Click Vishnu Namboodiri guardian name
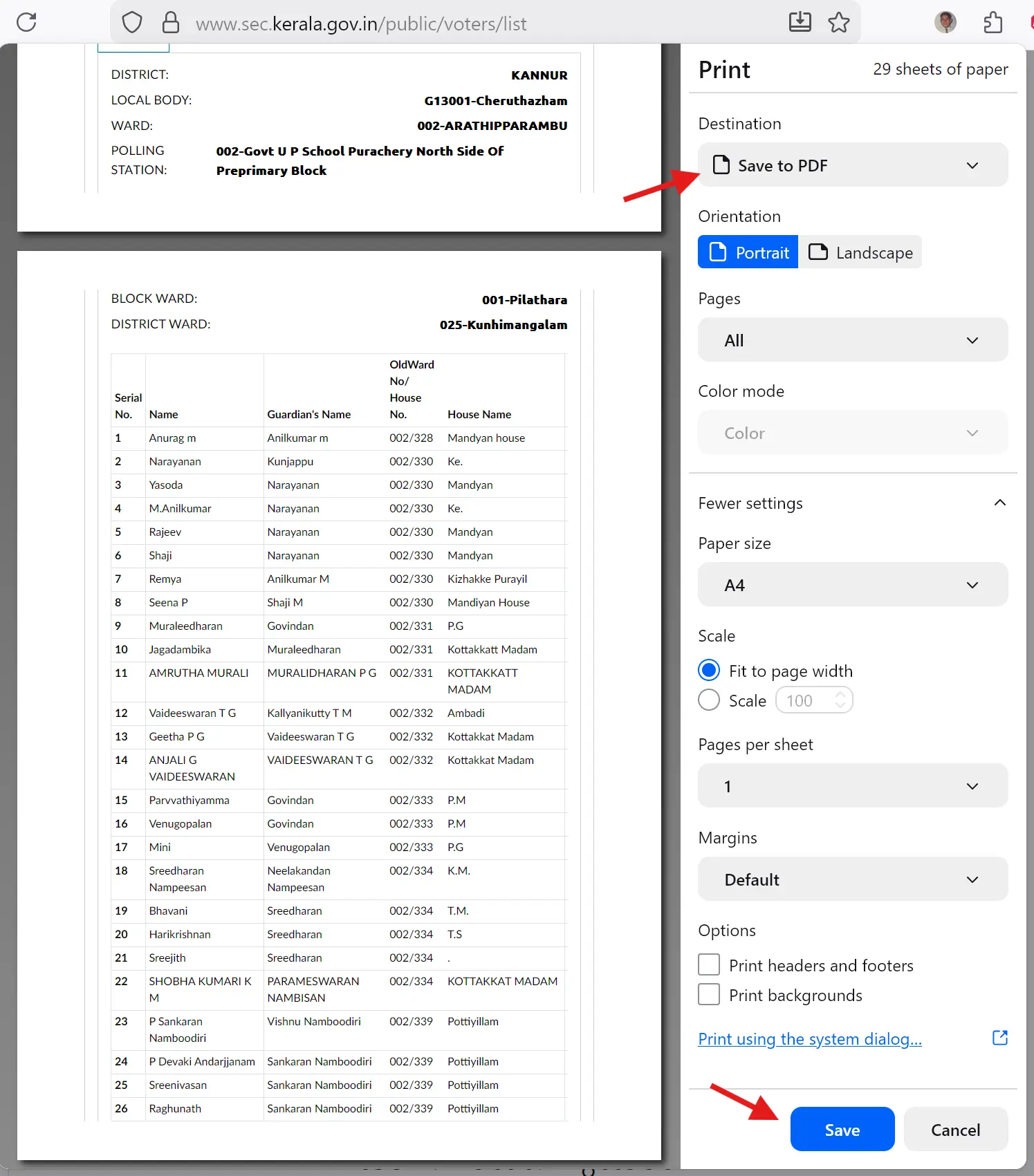Screen dimensions: 1034x1176 click(314, 1021)
